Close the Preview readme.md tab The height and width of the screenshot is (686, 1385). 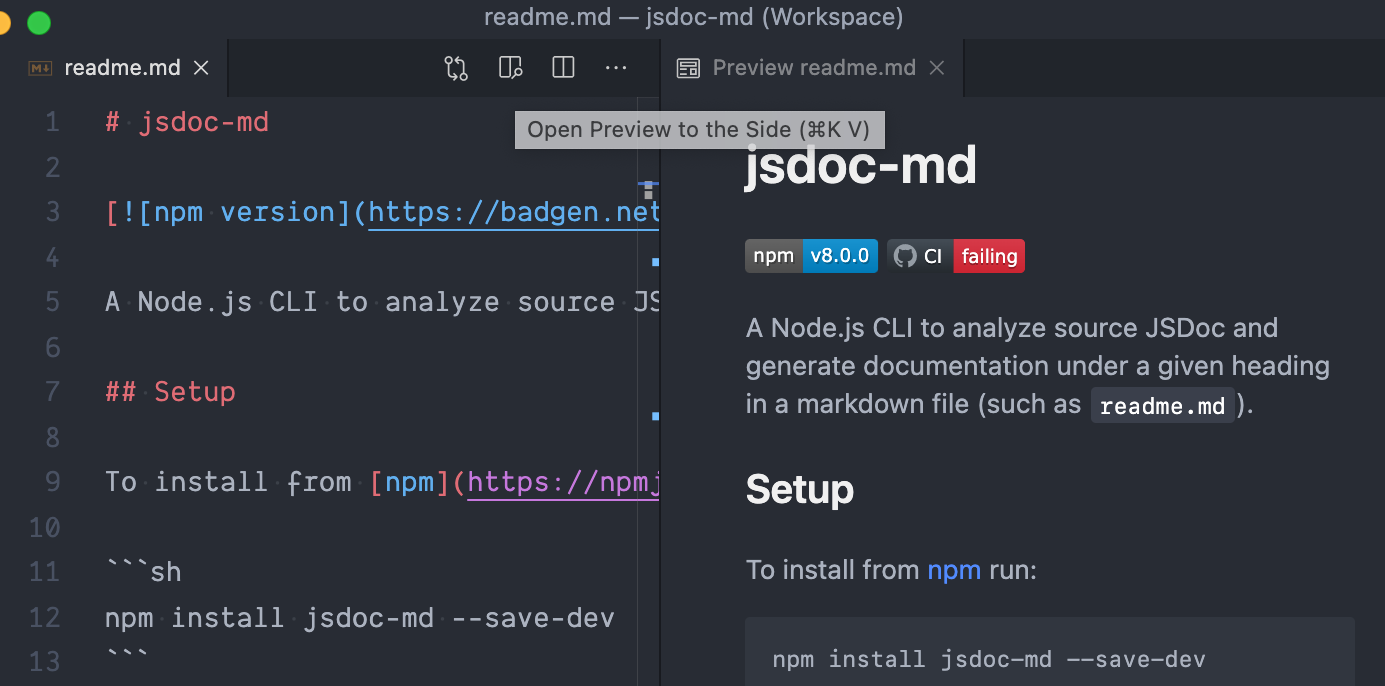coord(936,68)
